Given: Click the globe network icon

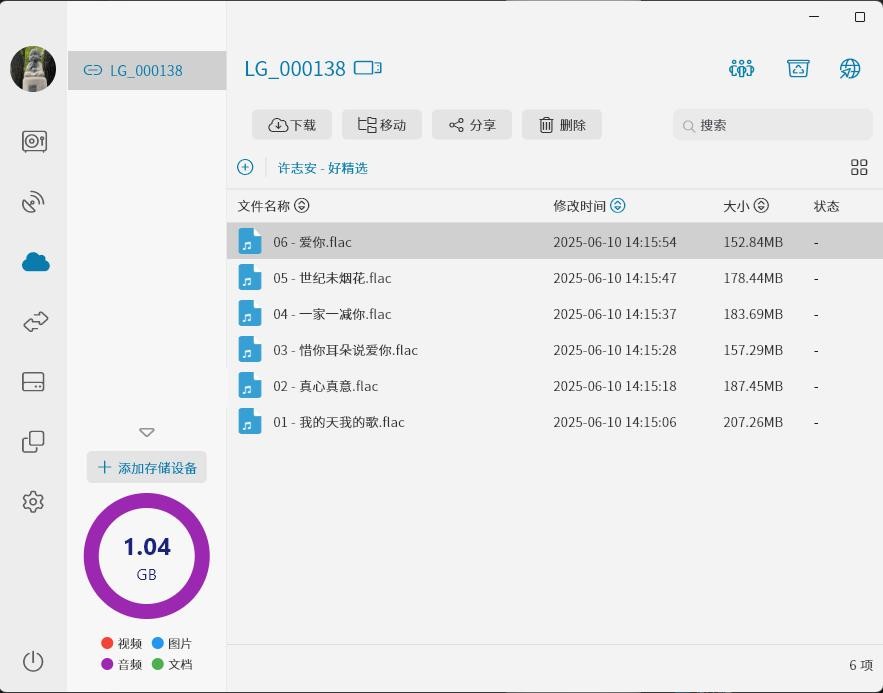Looking at the screenshot, I should pyautogui.click(x=850, y=68).
